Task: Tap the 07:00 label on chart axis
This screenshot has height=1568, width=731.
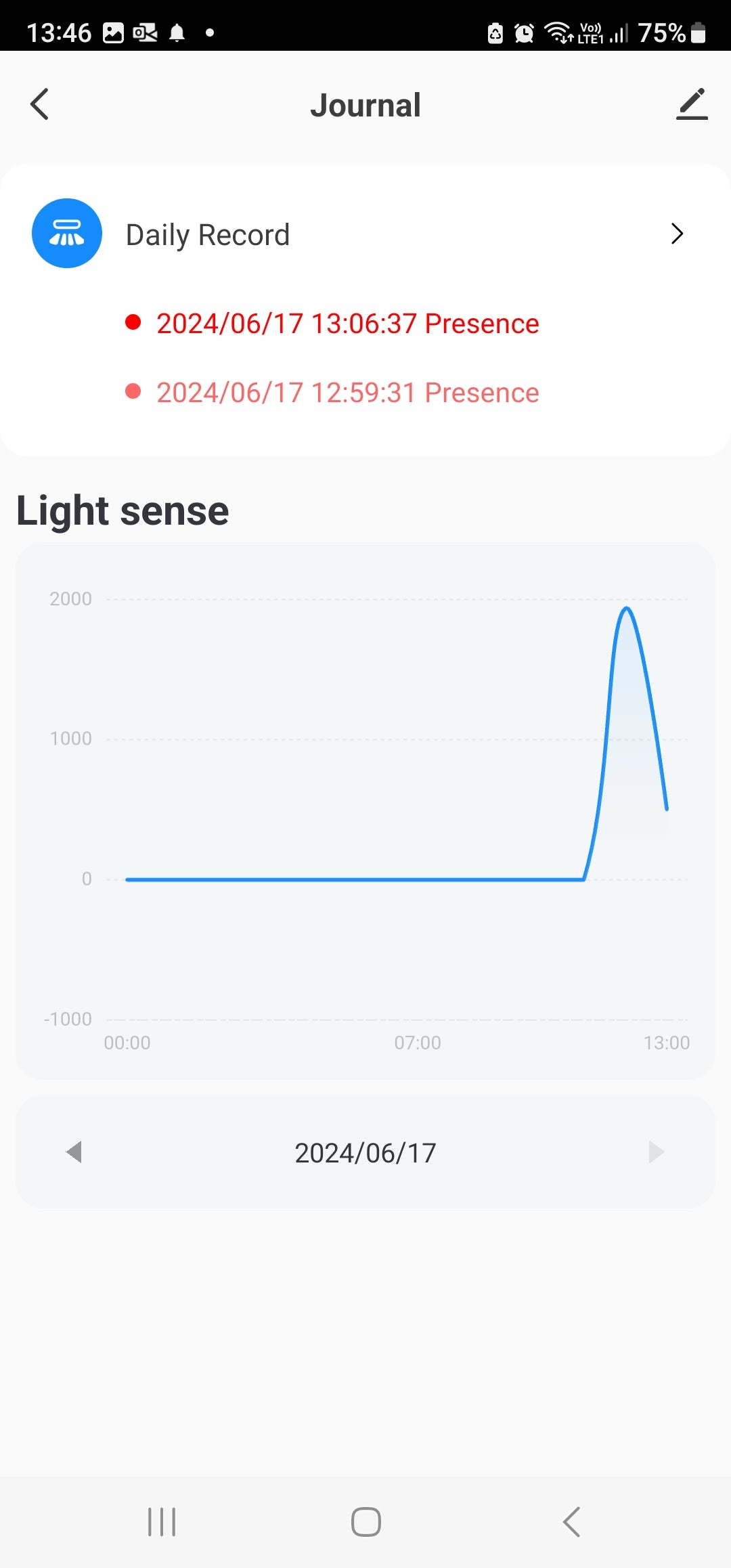Action: click(x=418, y=1043)
